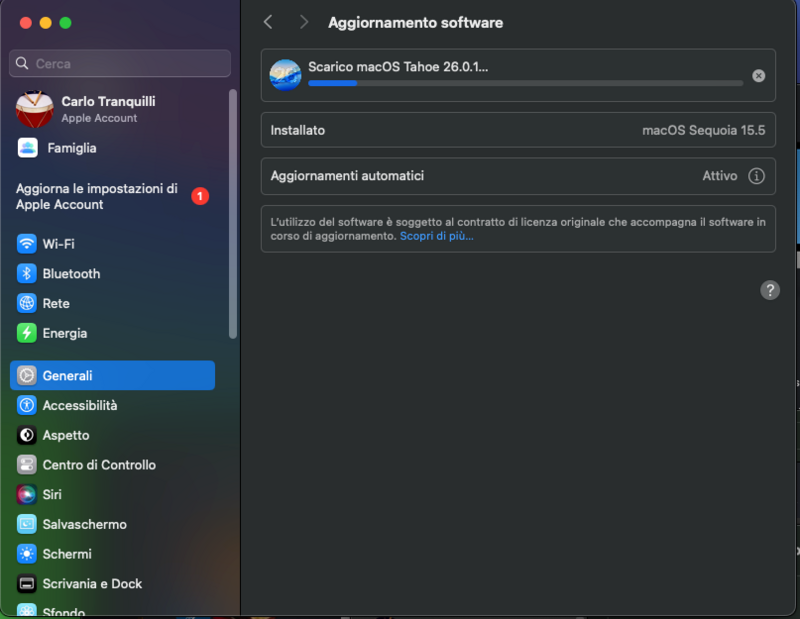Click the macOS Sequoia 15.5 value
Image resolution: width=800 pixels, height=619 pixels.
click(704, 130)
